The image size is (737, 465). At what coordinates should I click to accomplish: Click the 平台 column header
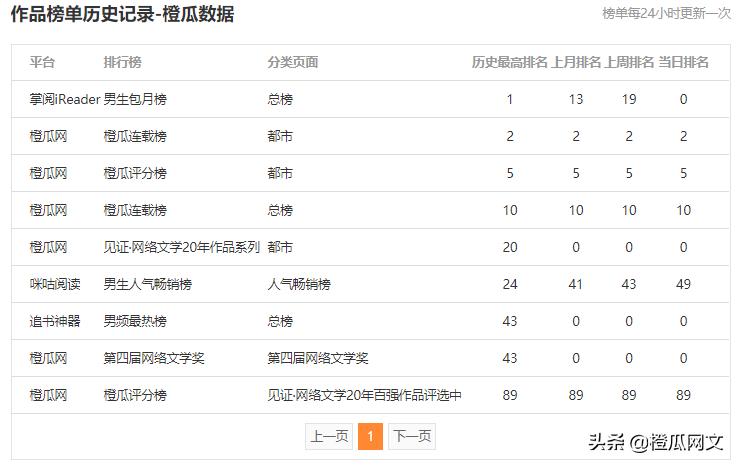tap(42, 62)
